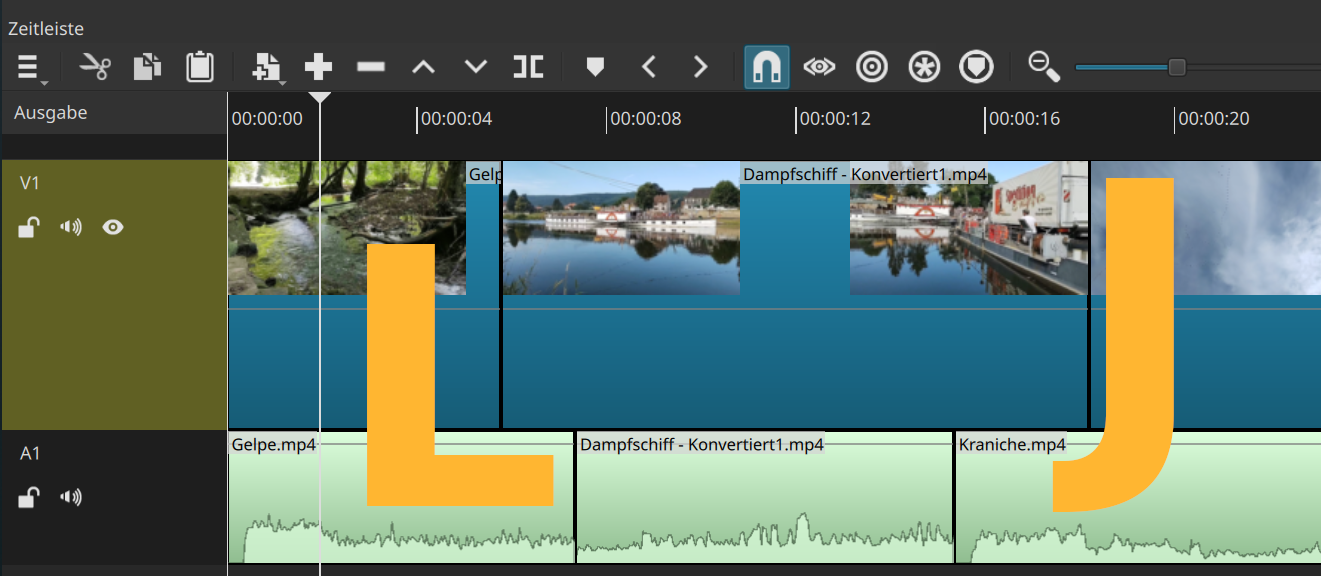Expand the document-with-plus dropdown button
The height and width of the screenshot is (576, 1321).
267,67
